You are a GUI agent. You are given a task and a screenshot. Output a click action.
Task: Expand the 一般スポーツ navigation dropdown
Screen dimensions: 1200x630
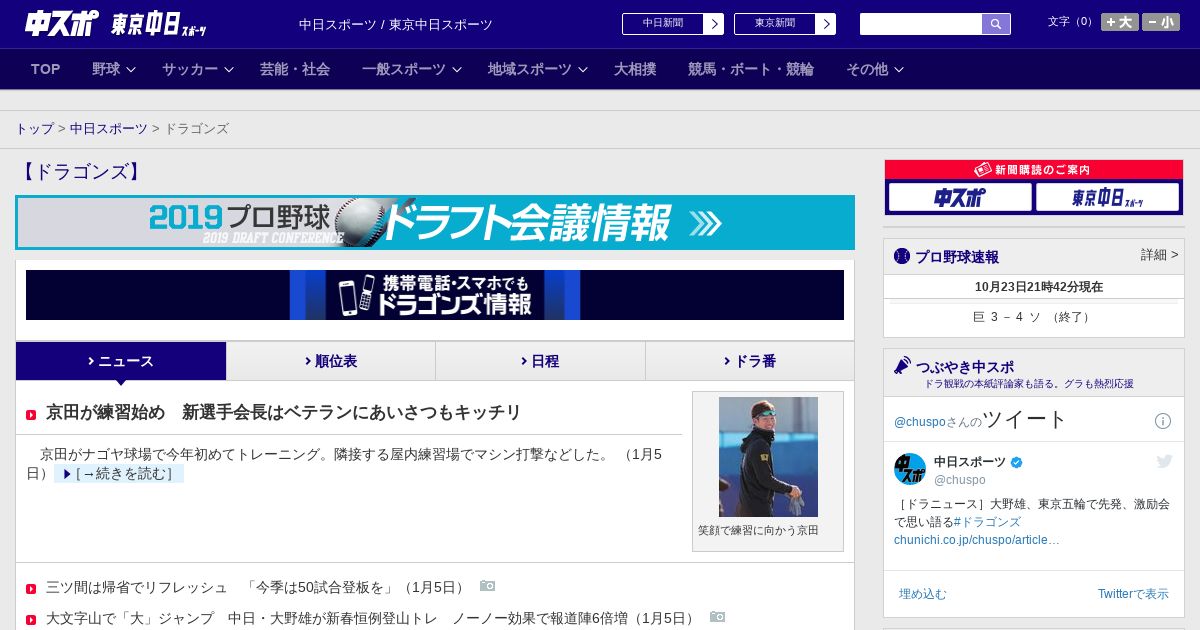(x=412, y=69)
